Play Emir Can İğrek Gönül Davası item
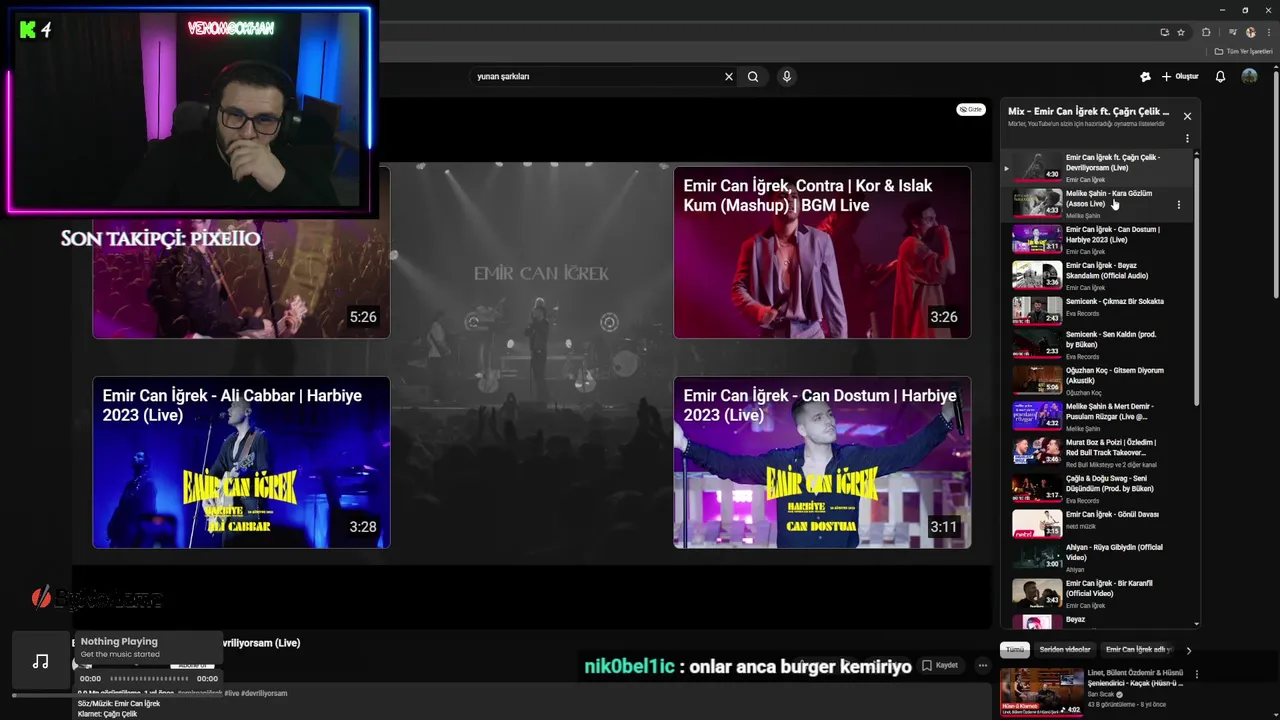This screenshot has height=720, width=1280. click(x=1097, y=523)
